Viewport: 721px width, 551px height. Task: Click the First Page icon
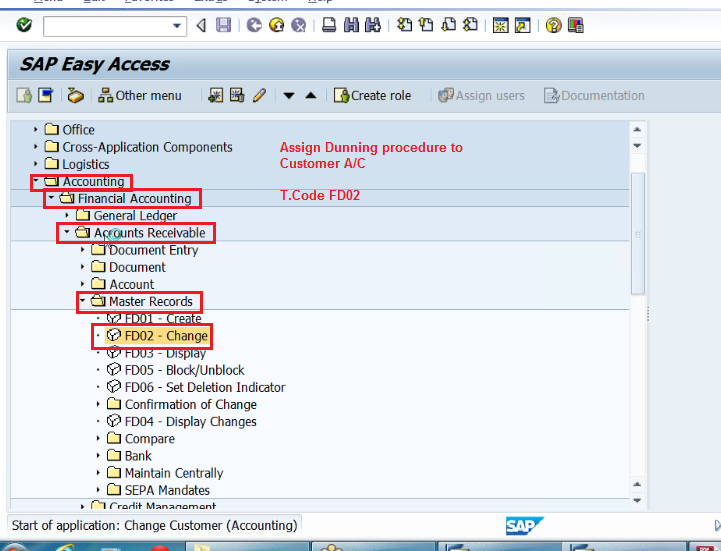coord(404,25)
